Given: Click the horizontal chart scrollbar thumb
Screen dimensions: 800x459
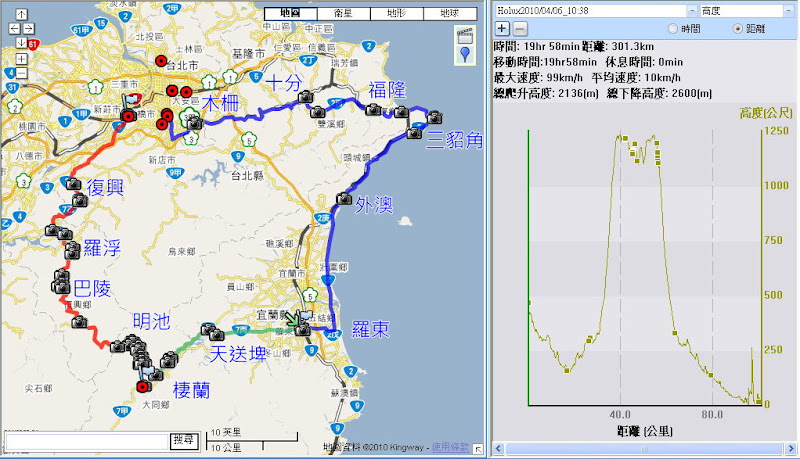Looking at the screenshot, I should pos(644,449).
